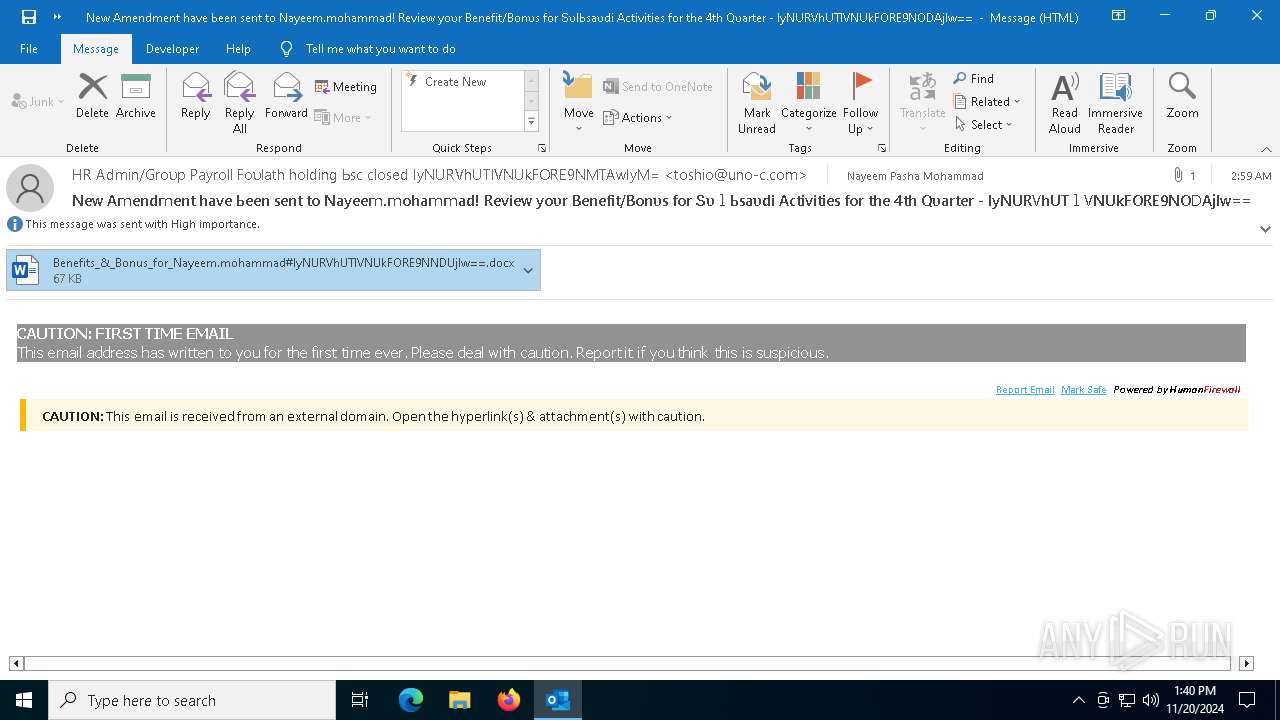Click recipient Nayeem Pasha Mohammad
Image resolution: width=1280 pixels, height=720 pixels.
[915, 176]
